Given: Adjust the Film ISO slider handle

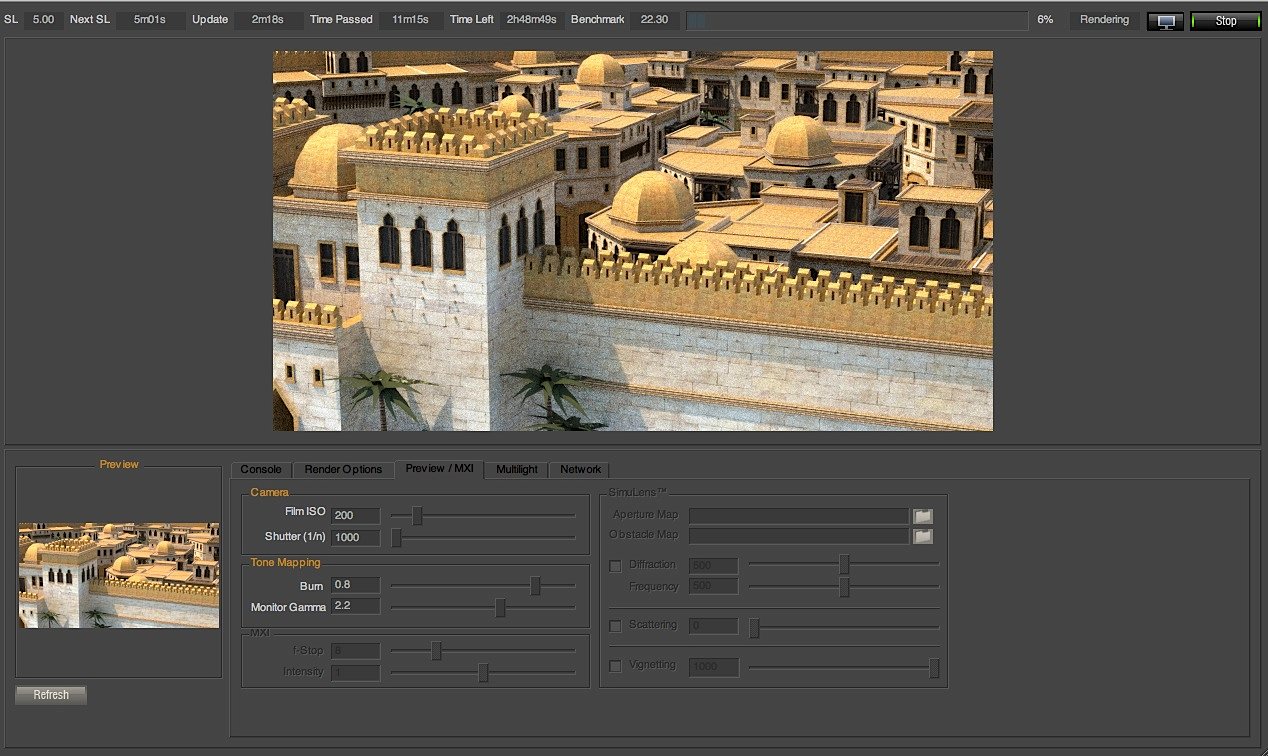Looking at the screenshot, I should (x=417, y=516).
